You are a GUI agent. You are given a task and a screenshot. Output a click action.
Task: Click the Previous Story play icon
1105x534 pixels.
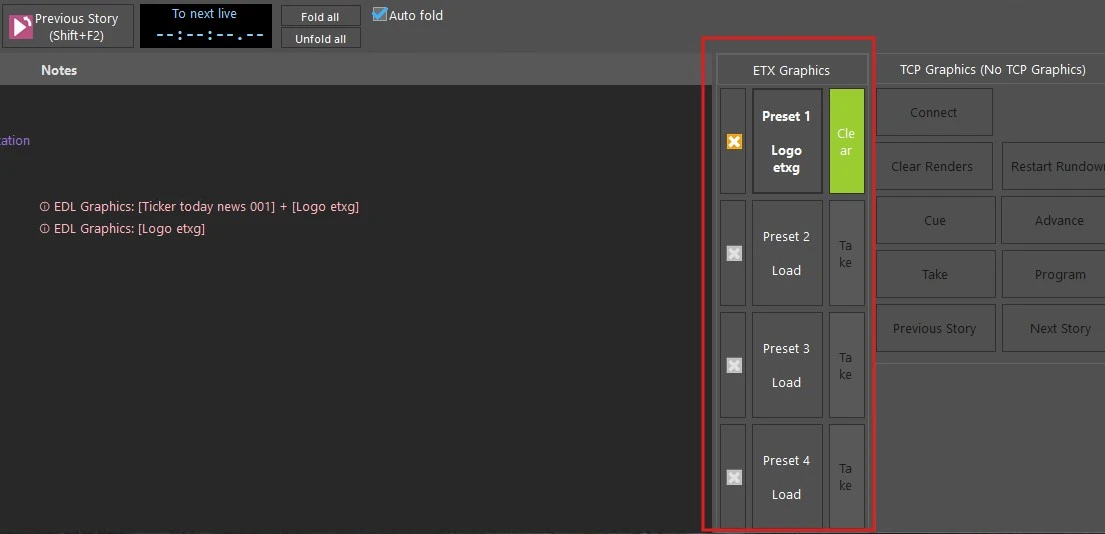tap(21, 27)
